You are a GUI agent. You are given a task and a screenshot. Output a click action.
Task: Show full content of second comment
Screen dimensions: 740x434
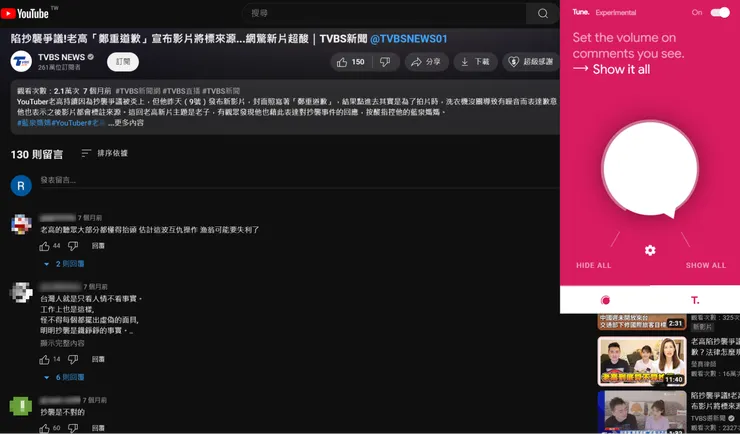(62, 343)
